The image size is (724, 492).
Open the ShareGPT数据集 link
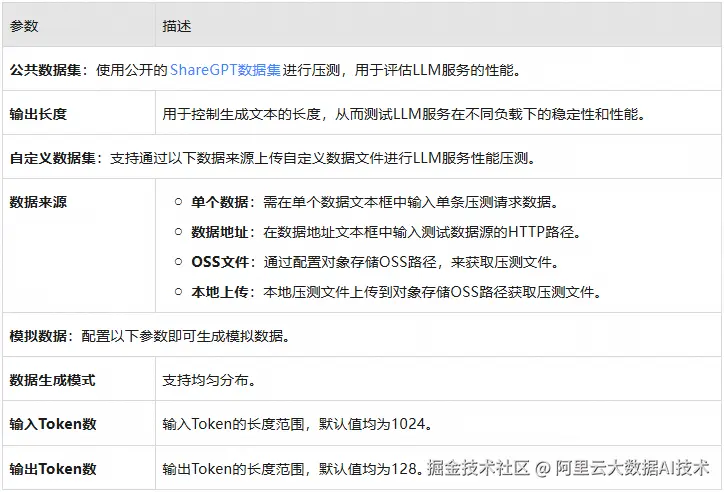pyautogui.click(x=225, y=70)
